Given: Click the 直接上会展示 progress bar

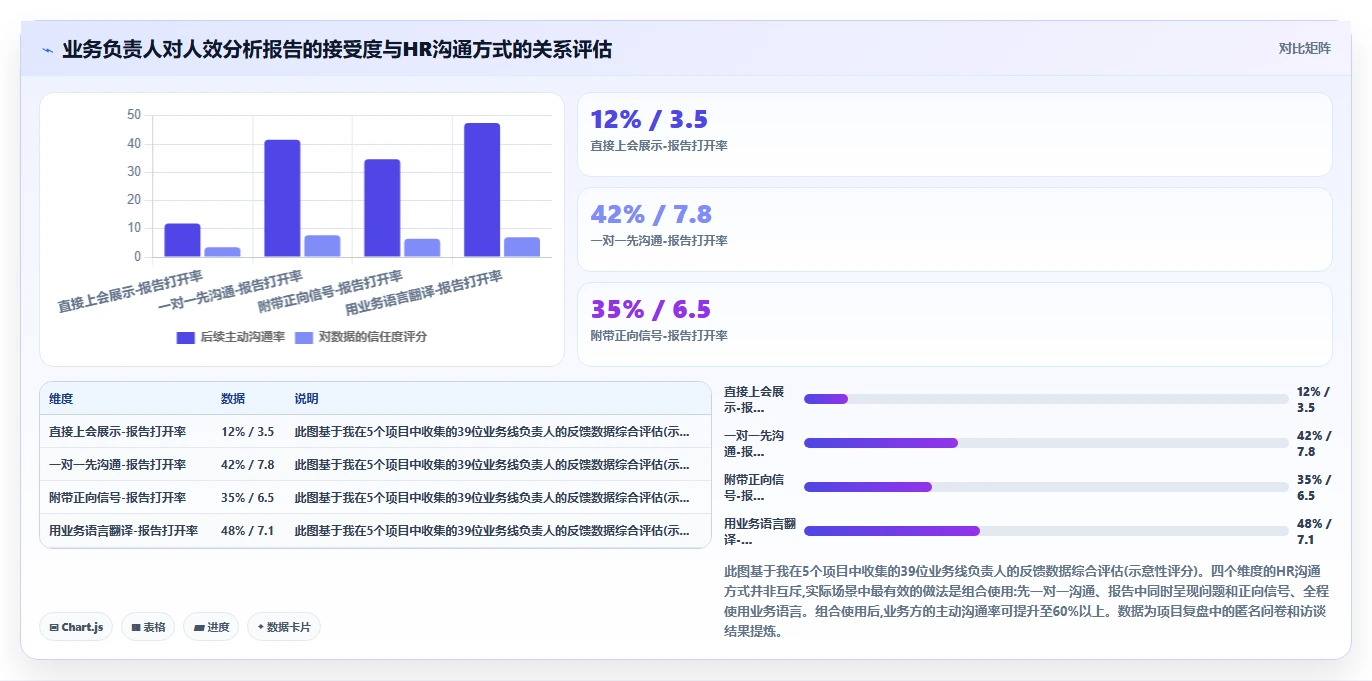Looking at the screenshot, I should click(1046, 399).
